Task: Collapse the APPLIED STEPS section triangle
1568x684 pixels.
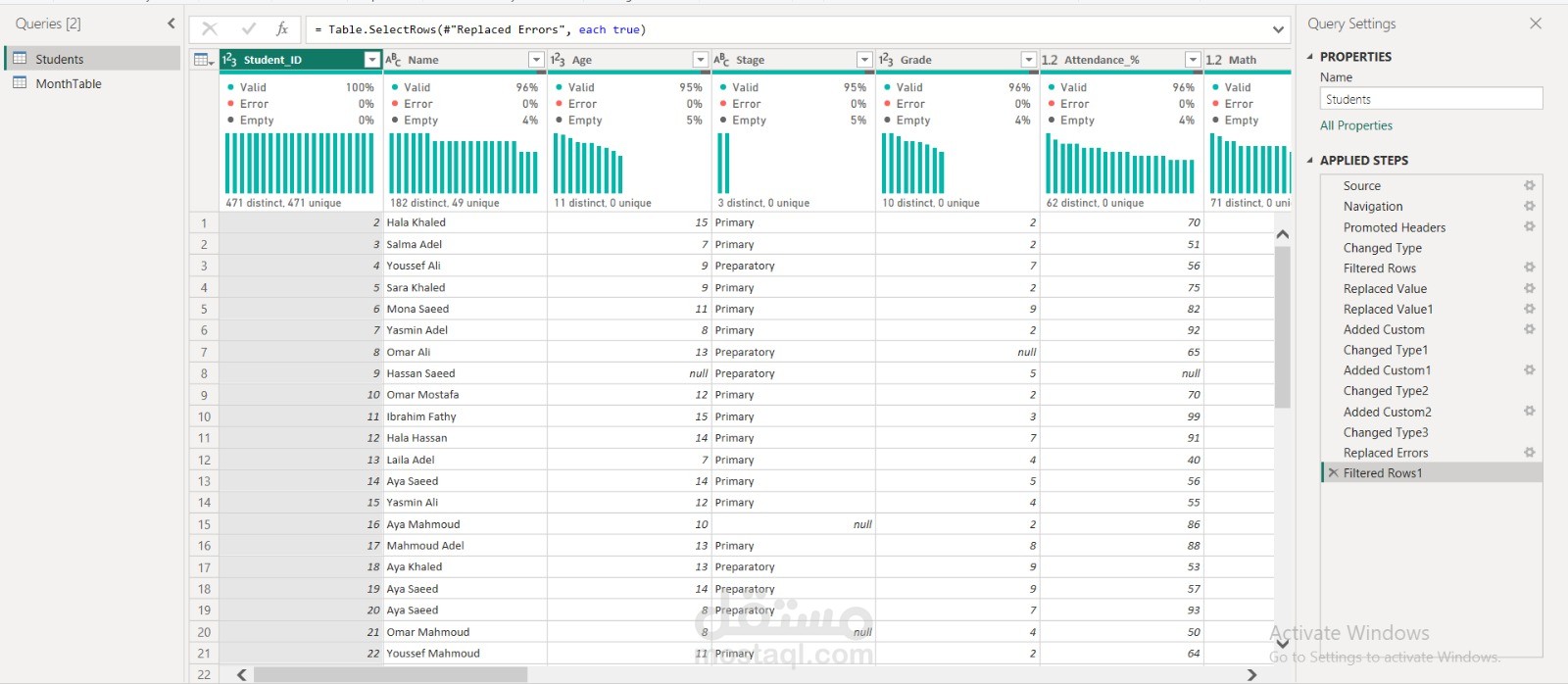Action: click(1310, 160)
